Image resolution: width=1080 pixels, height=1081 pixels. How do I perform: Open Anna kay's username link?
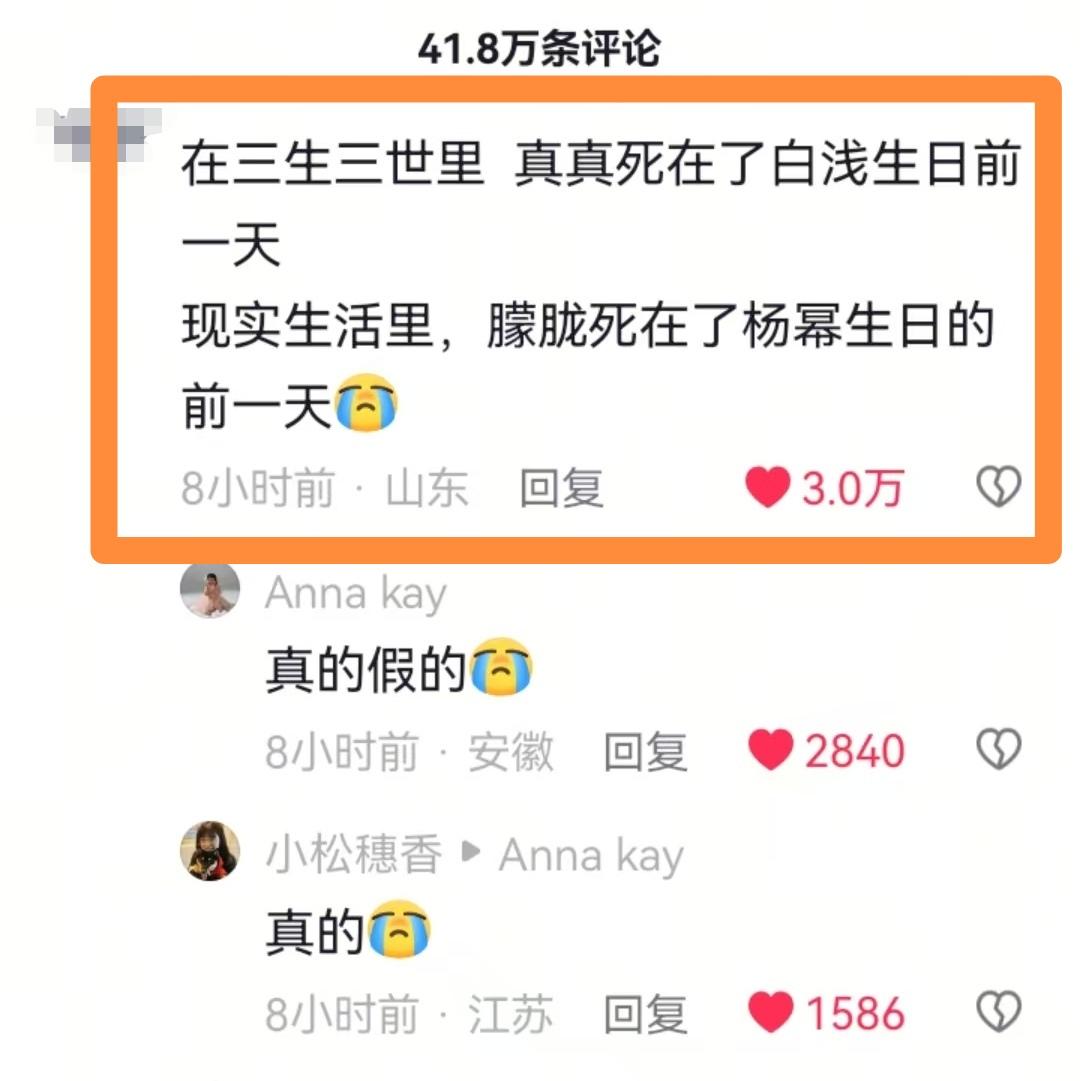356,594
